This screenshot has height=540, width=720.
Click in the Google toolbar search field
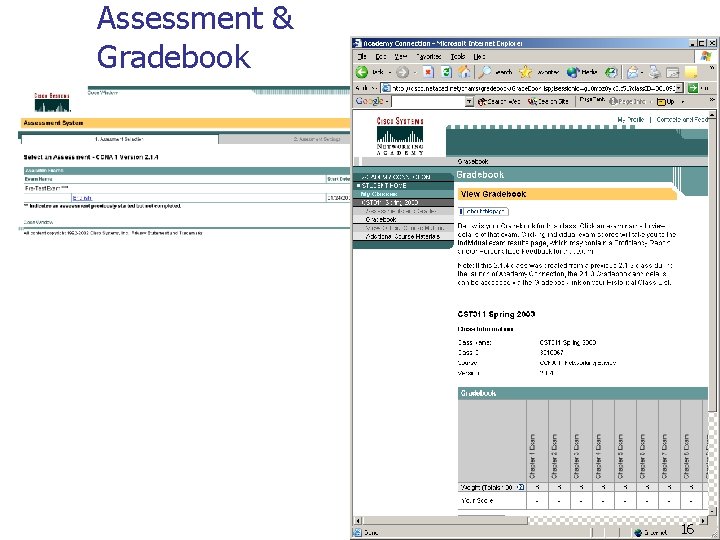pyautogui.click(x=428, y=102)
